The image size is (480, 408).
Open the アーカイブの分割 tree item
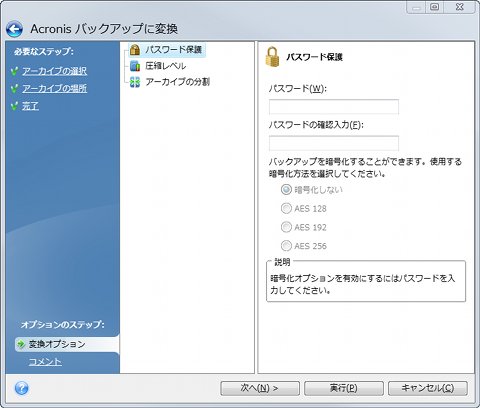coord(177,82)
